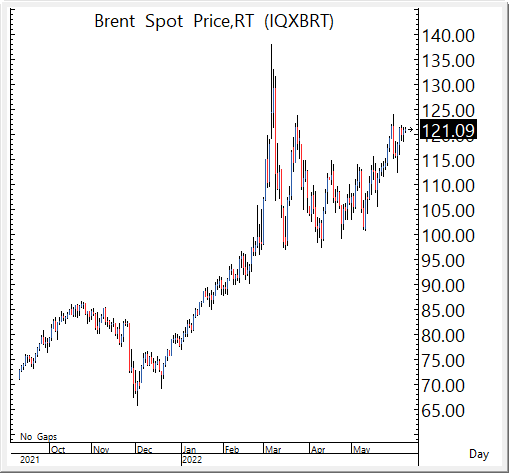Click the 2021 year label

click(30, 460)
